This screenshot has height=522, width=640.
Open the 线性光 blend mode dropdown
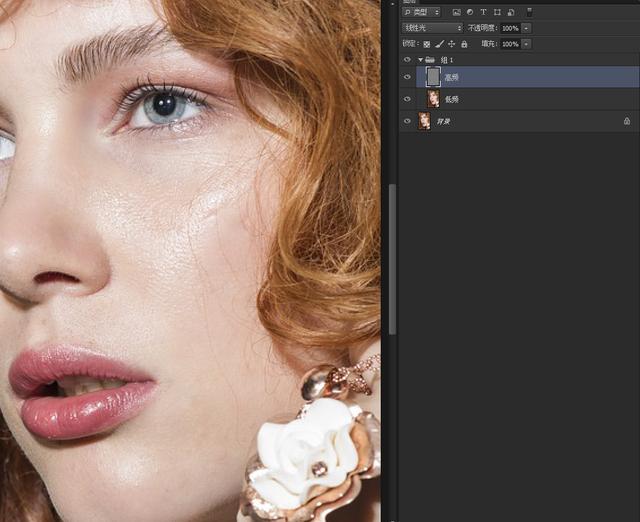pyautogui.click(x=432, y=28)
